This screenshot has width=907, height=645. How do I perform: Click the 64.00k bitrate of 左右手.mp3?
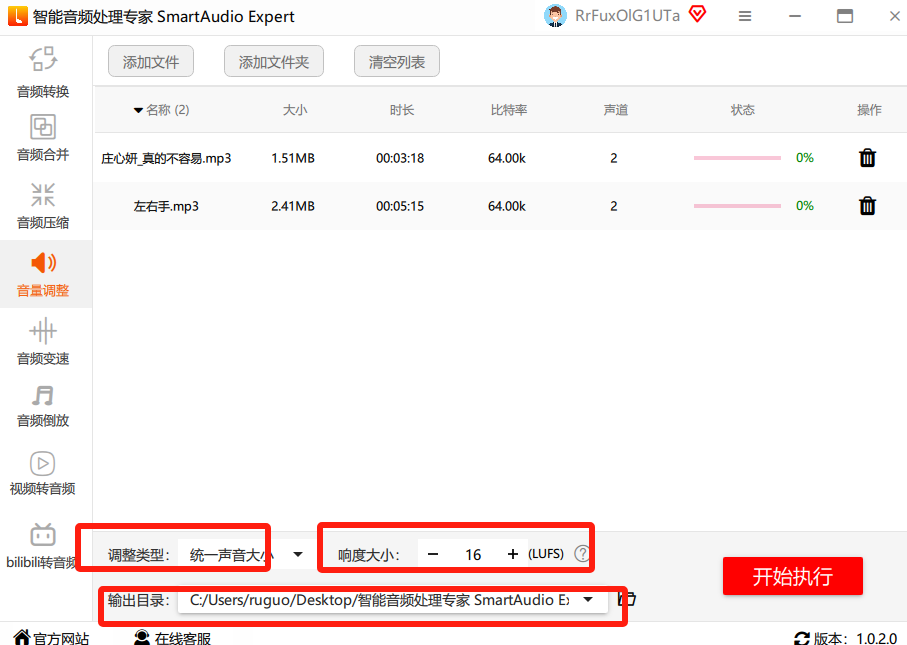[x=507, y=206]
